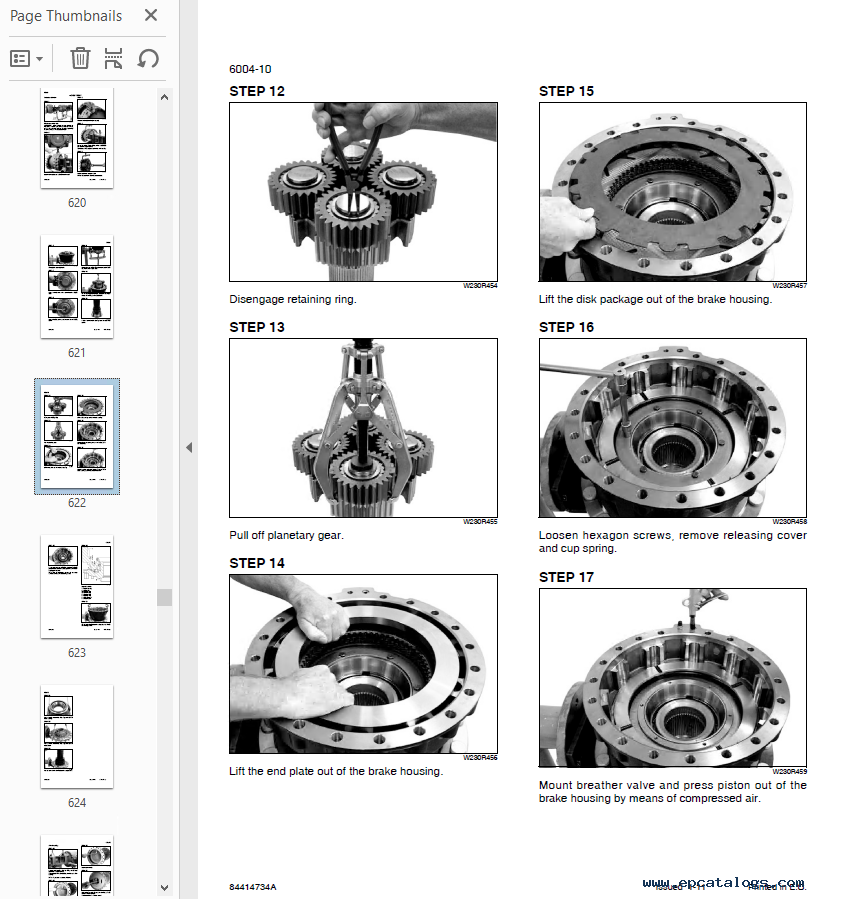Click the page label 624
The height and width of the screenshot is (899, 855).
[77, 803]
